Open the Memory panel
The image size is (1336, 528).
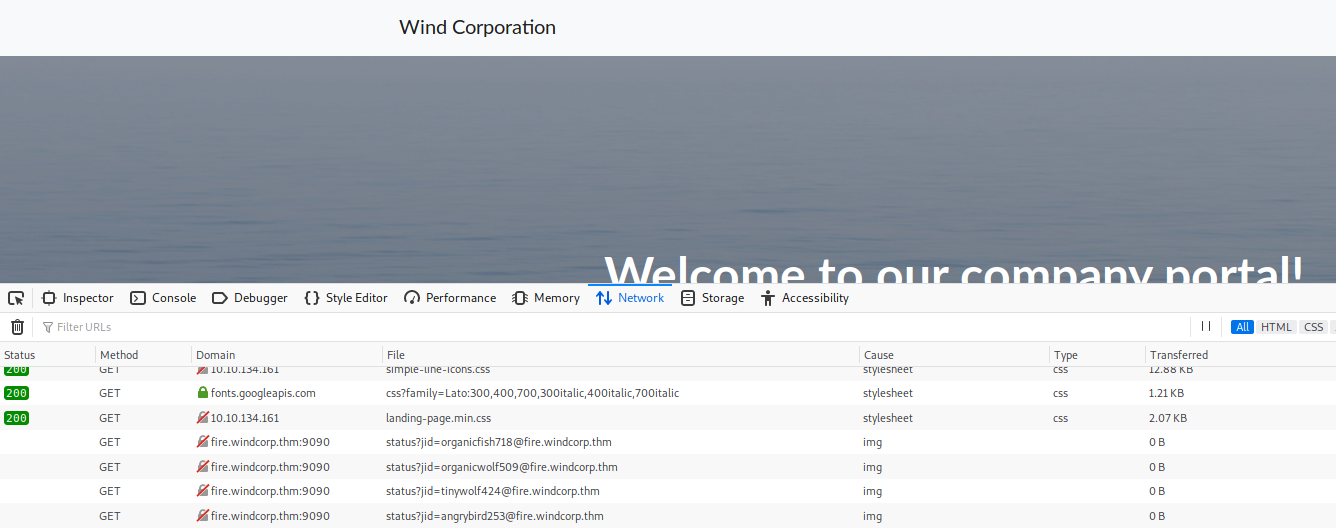pyautogui.click(x=546, y=298)
